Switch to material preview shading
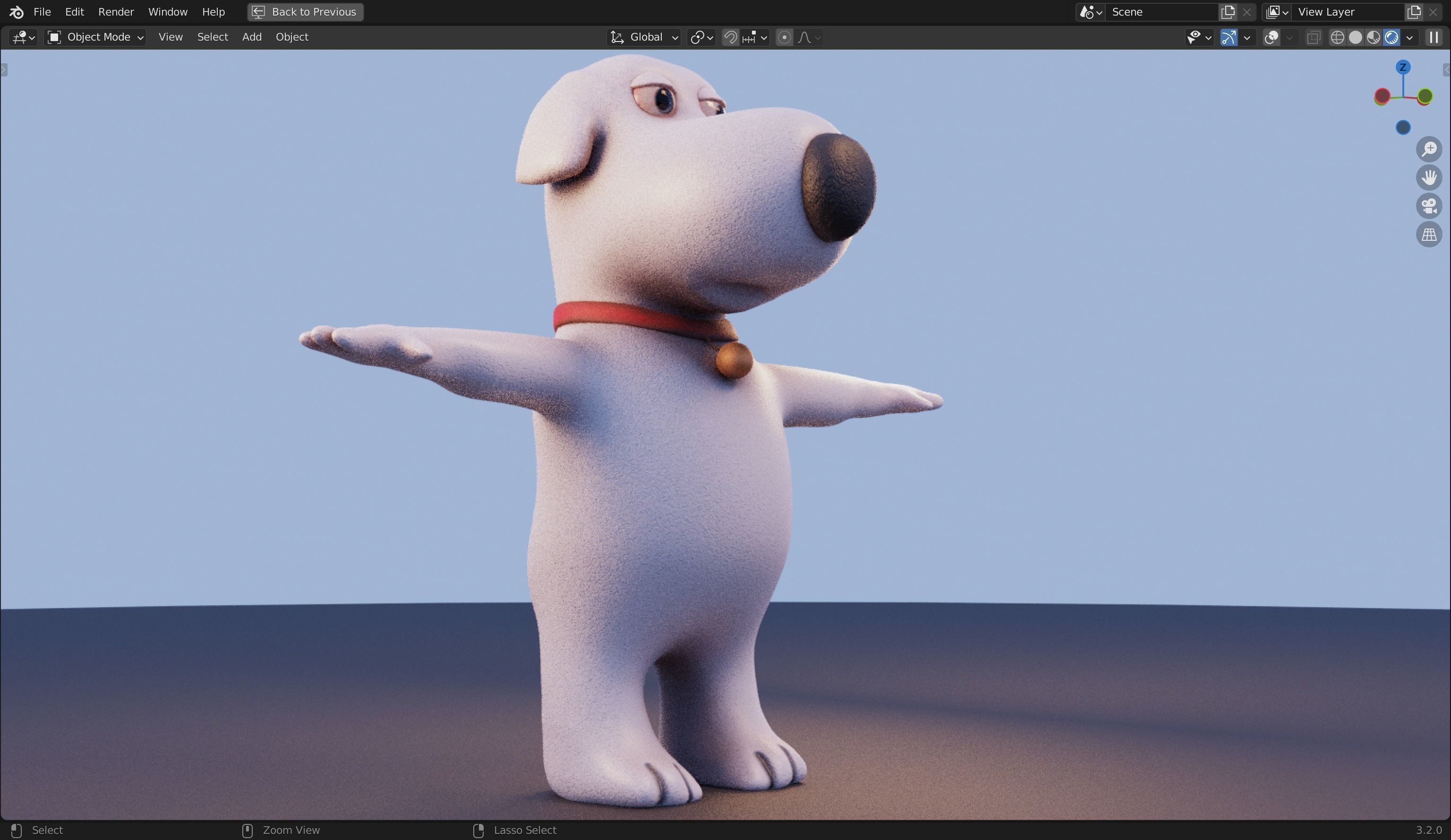The height and width of the screenshot is (840, 1451). coord(1373,37)
